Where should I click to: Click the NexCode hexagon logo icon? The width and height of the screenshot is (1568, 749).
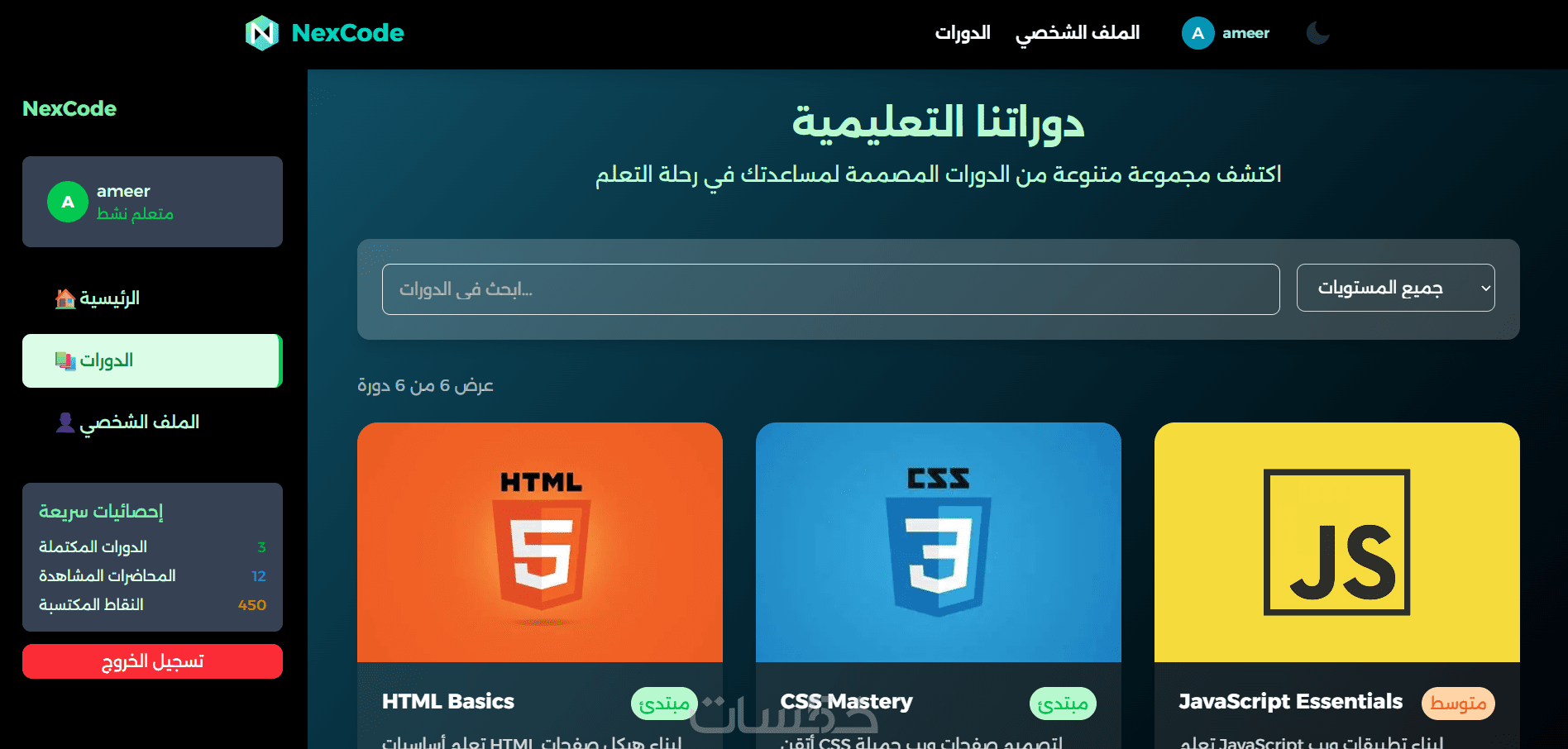tap(262, 33)
